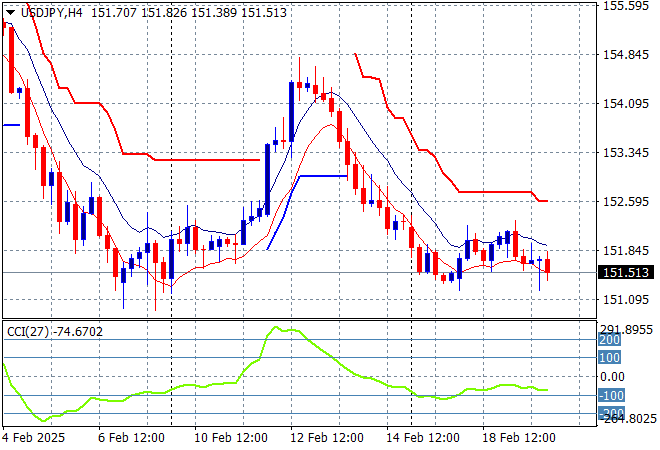Click the chart menu triangle beside USDJPY
The width and height of the screenshot is (660, 450).
point(9,9)
